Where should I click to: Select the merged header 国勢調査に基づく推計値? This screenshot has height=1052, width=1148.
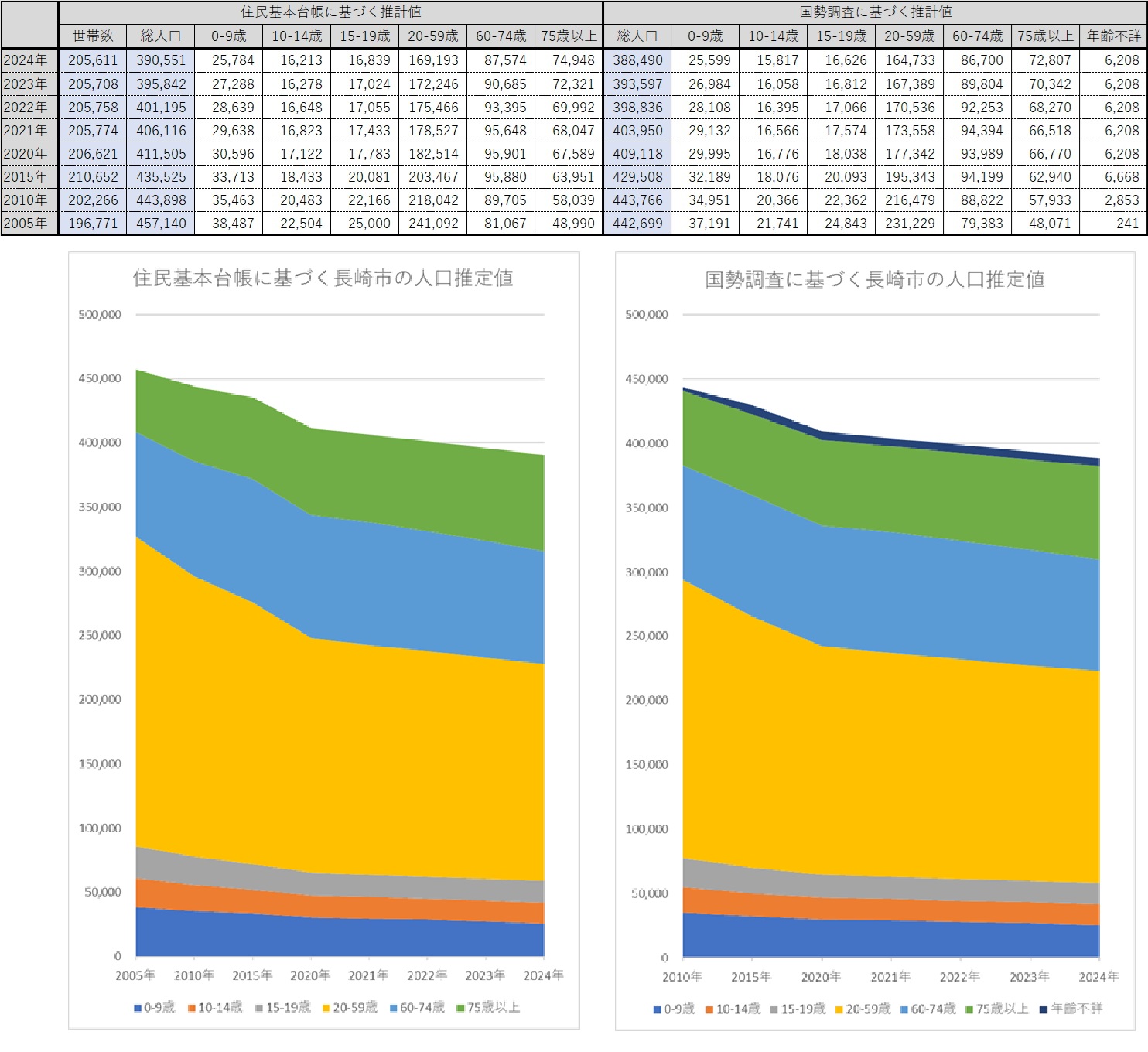875,12
